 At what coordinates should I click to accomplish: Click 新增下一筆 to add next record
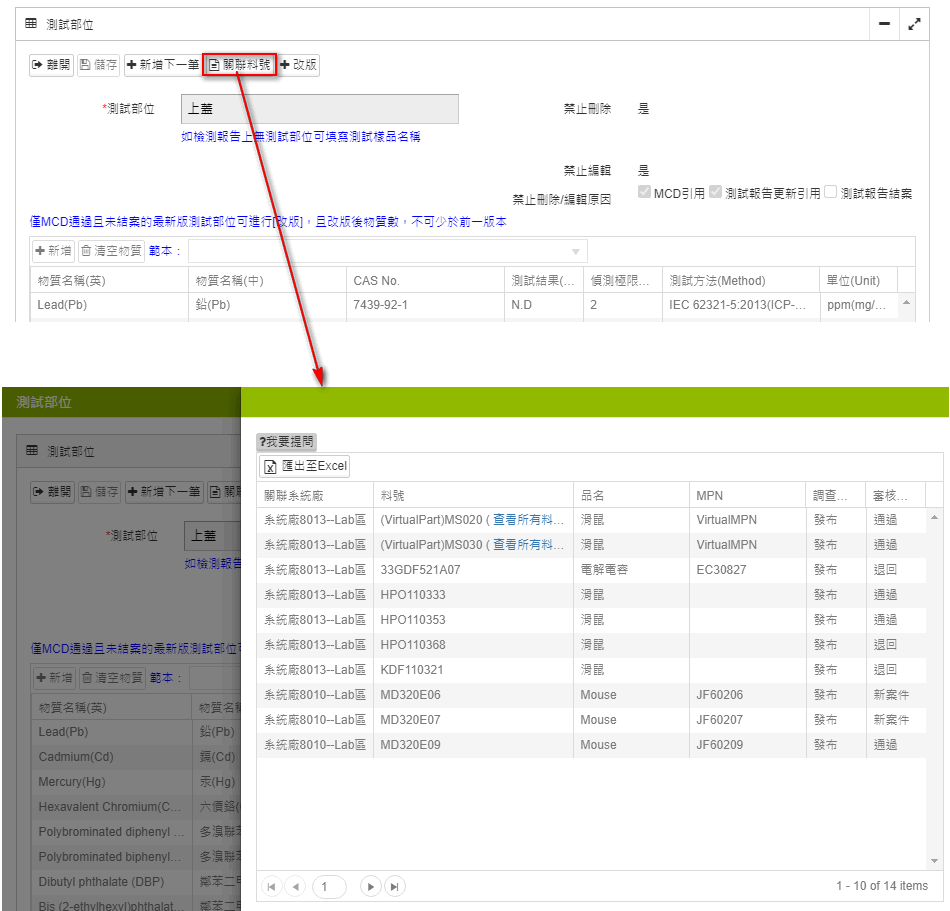point(162,65)
